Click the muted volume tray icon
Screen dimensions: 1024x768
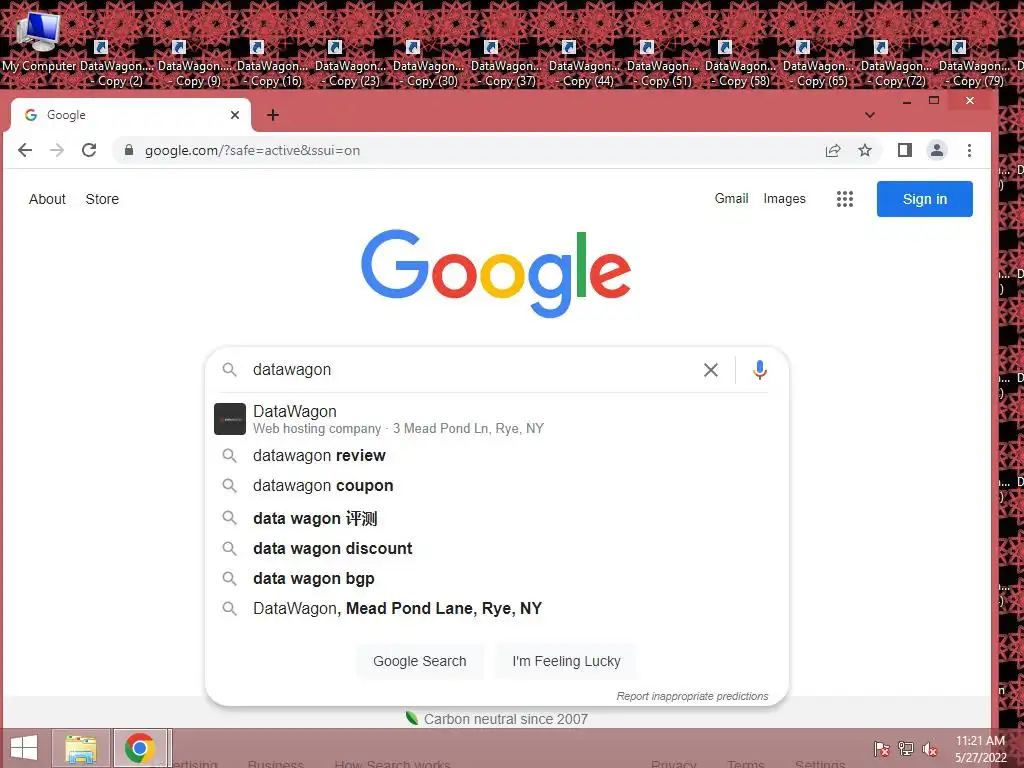pos(930,749)
